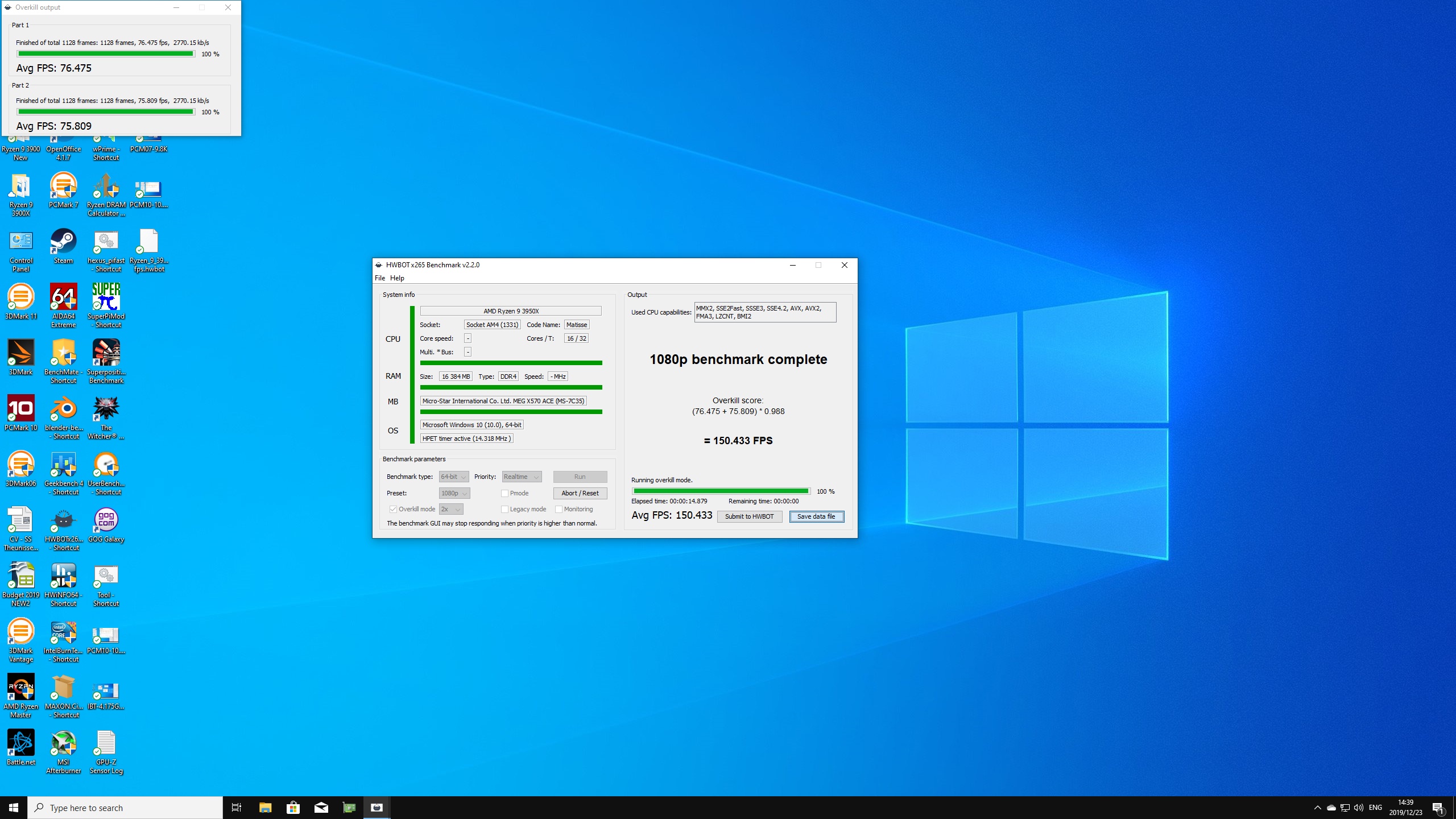The image size is (1456, 819).
Task: Select the MSI Afterburner desktop icon
Action: point(63,752)
